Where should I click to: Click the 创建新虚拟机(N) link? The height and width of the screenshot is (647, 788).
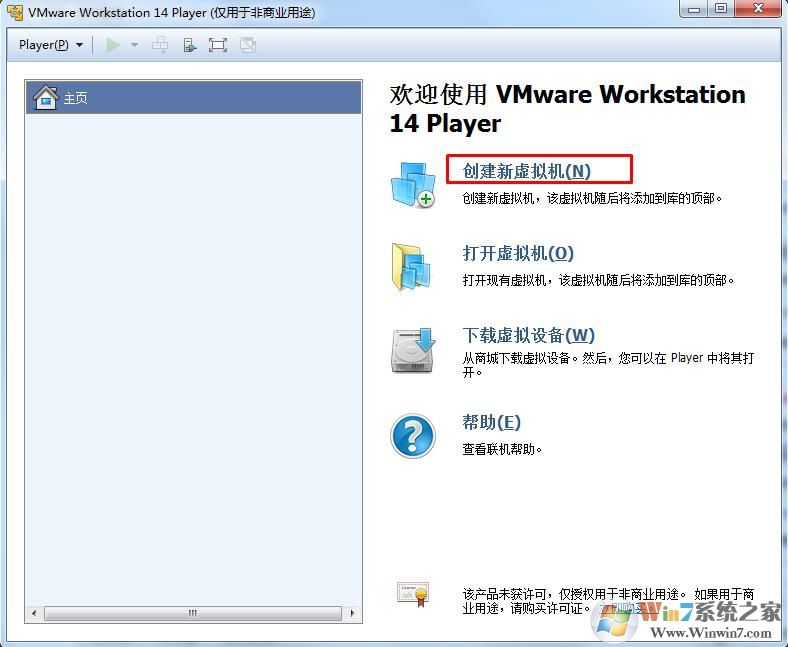526,171
